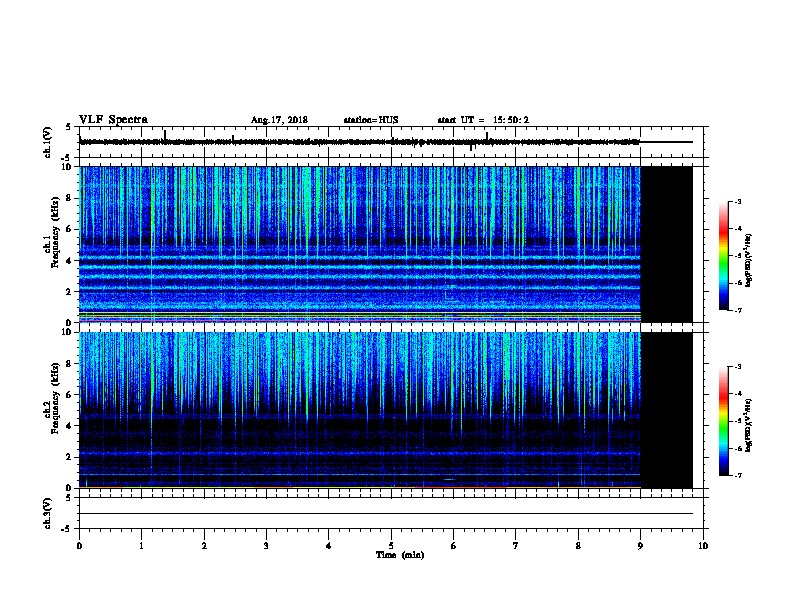Click the ch.1(V) waveform trace panel

[391, 142]
